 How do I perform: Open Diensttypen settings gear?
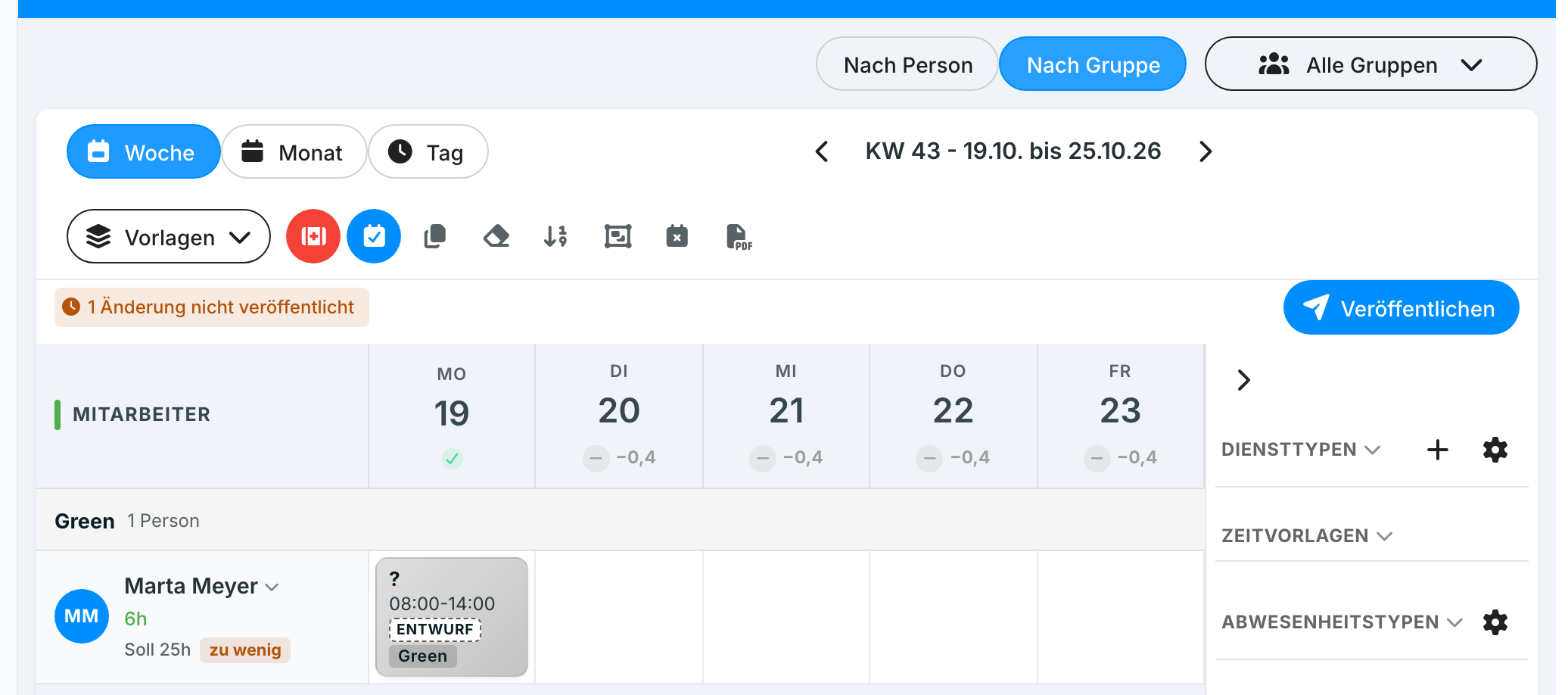[x=1495, y=450]
